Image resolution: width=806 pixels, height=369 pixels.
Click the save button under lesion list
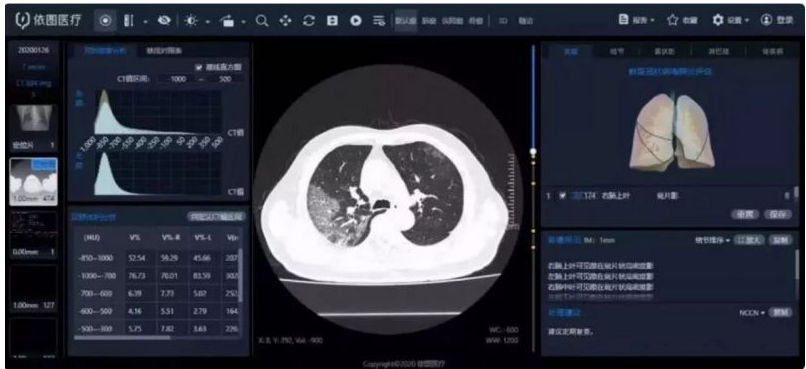pos(778,215)
